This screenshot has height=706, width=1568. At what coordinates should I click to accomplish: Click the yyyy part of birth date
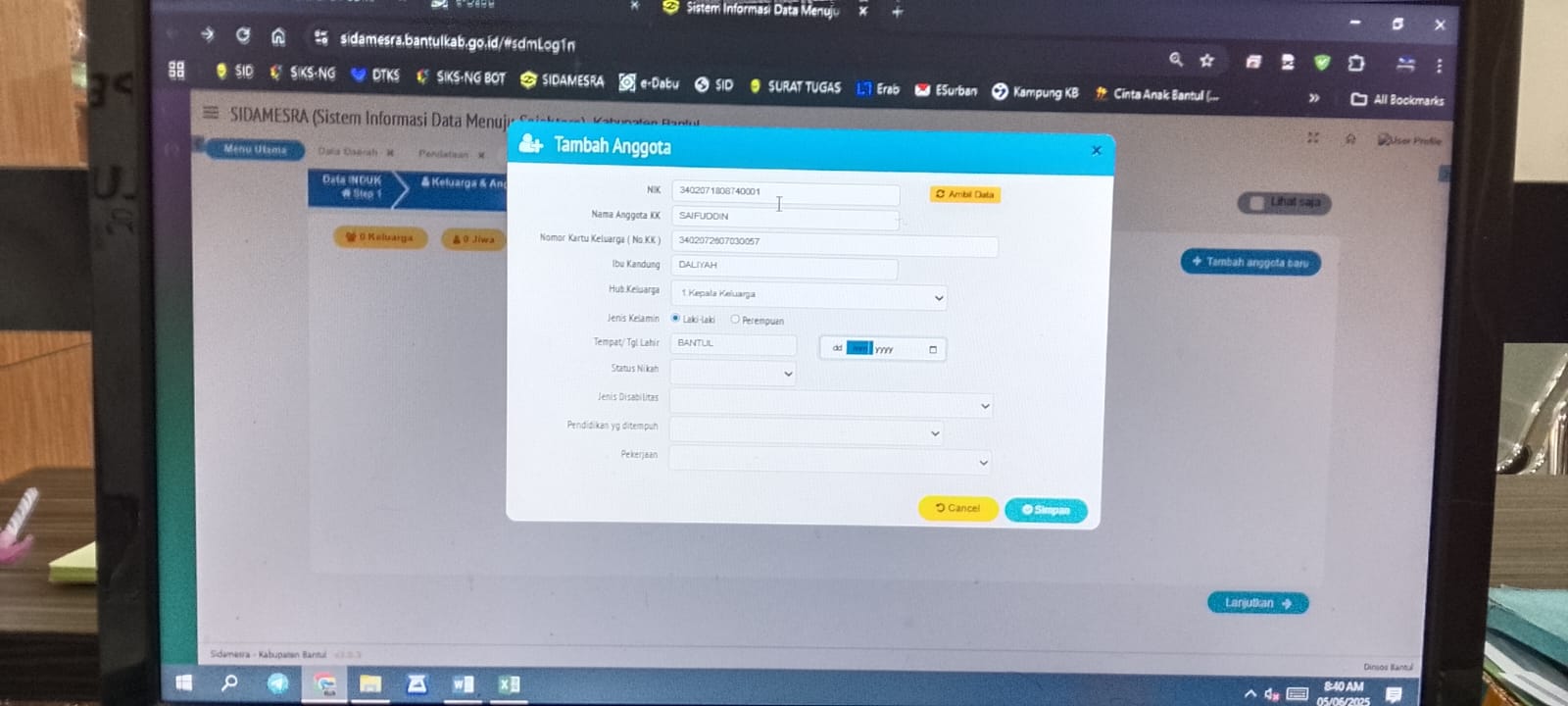click(x=884, y=349)
